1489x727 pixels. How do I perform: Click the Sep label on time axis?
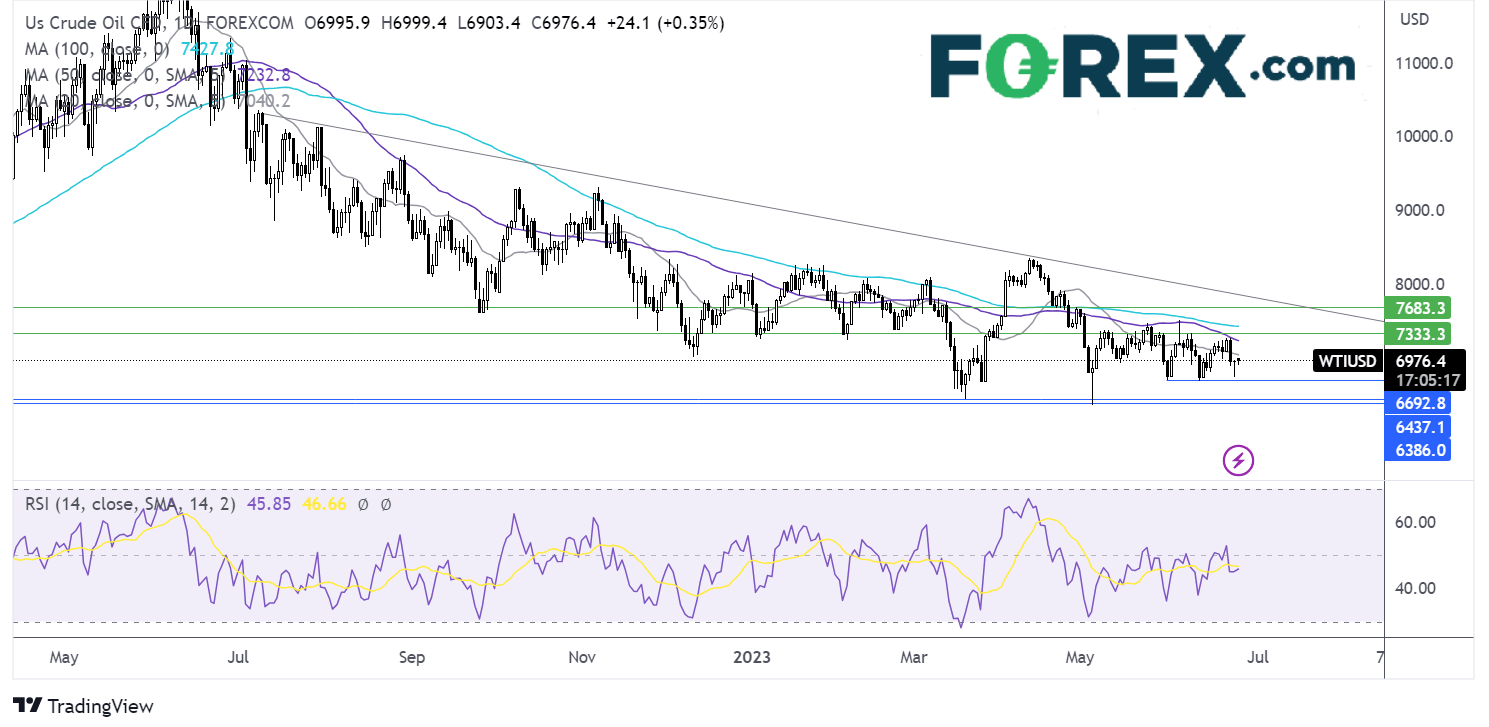(x=411, y=657)
